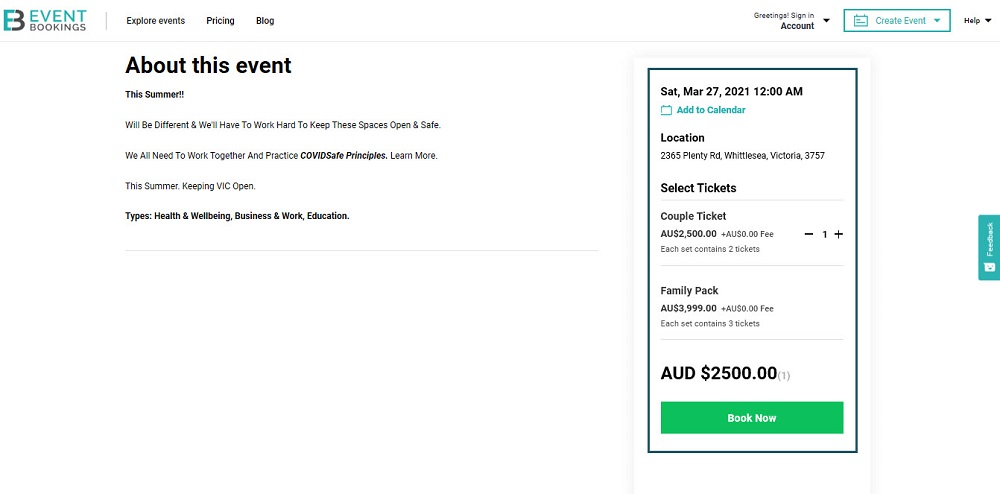
Task: Click the Greetings Sign in Account text
Action: [784, 20]
